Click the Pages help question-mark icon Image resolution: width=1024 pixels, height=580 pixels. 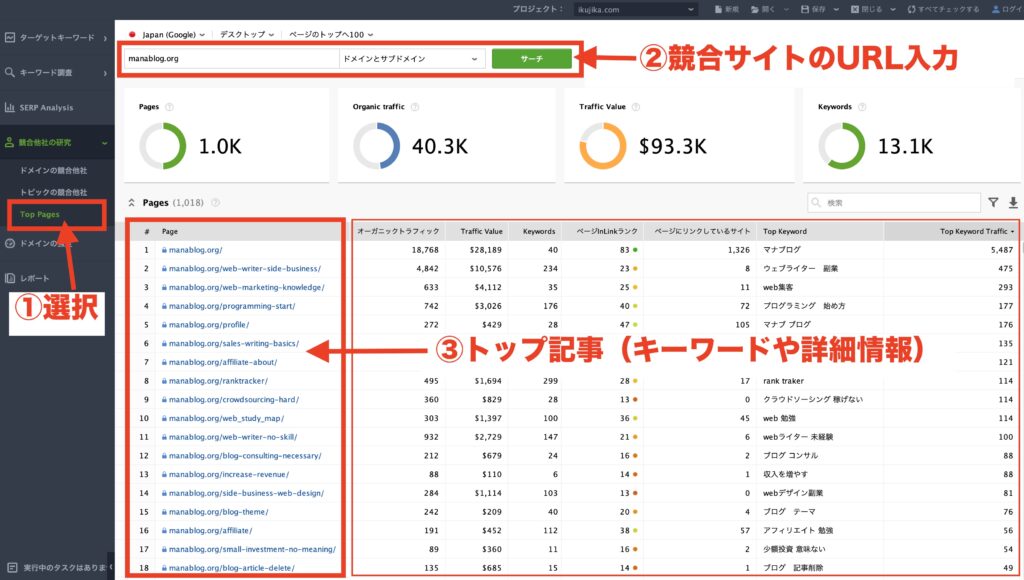169,106
